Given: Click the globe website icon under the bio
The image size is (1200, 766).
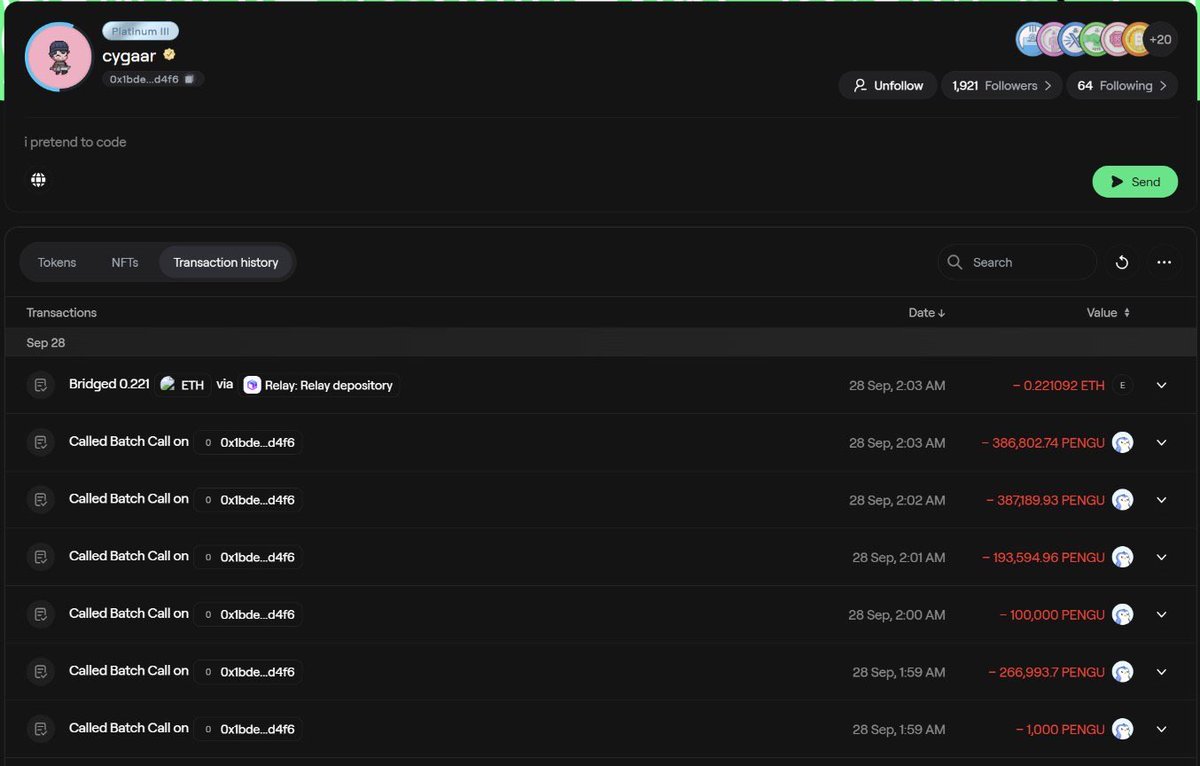Looking at the screenshot, I should (39, 180).
